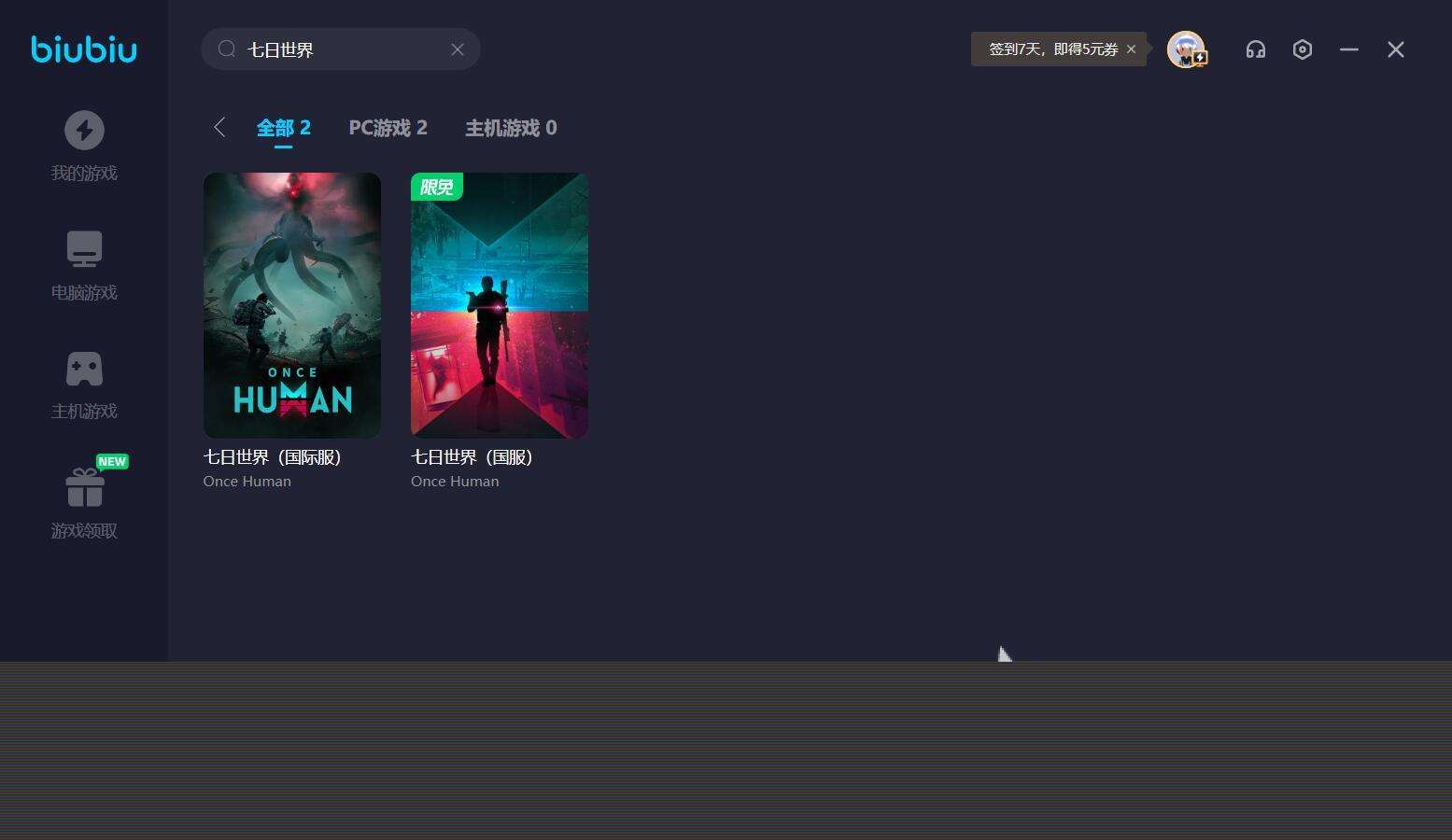Dismiss the sign-in coupon tooltip
Screen dimensions: 1452x840
[1131, 49]
